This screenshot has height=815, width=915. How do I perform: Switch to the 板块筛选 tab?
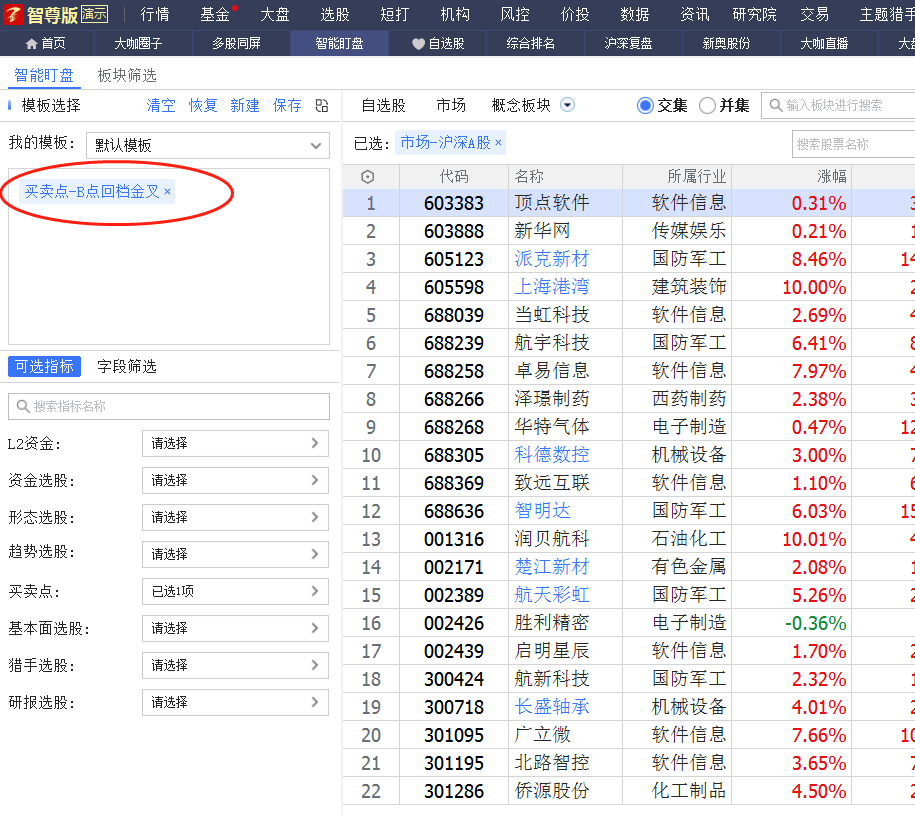tap(127, 75)
